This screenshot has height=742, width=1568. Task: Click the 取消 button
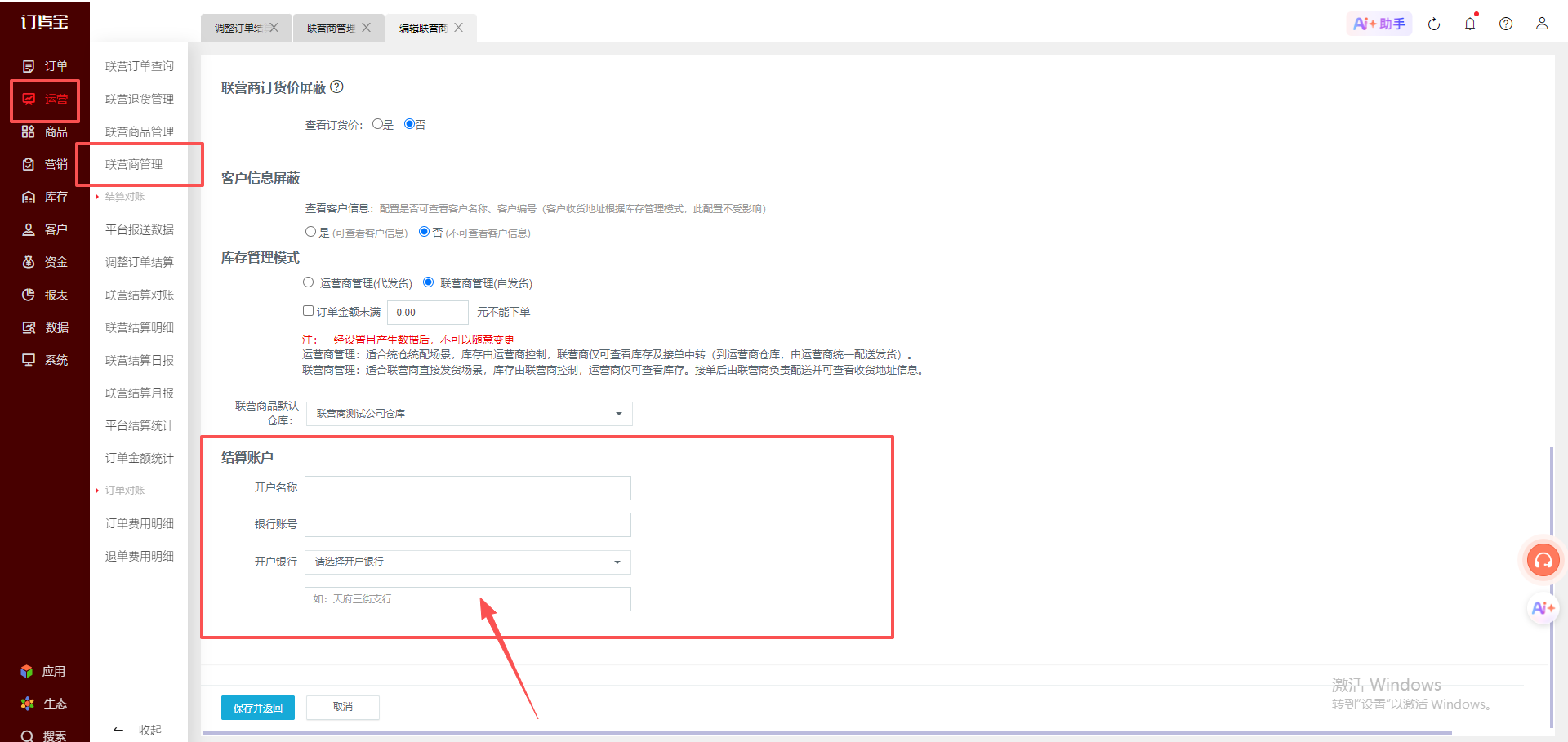343,707
